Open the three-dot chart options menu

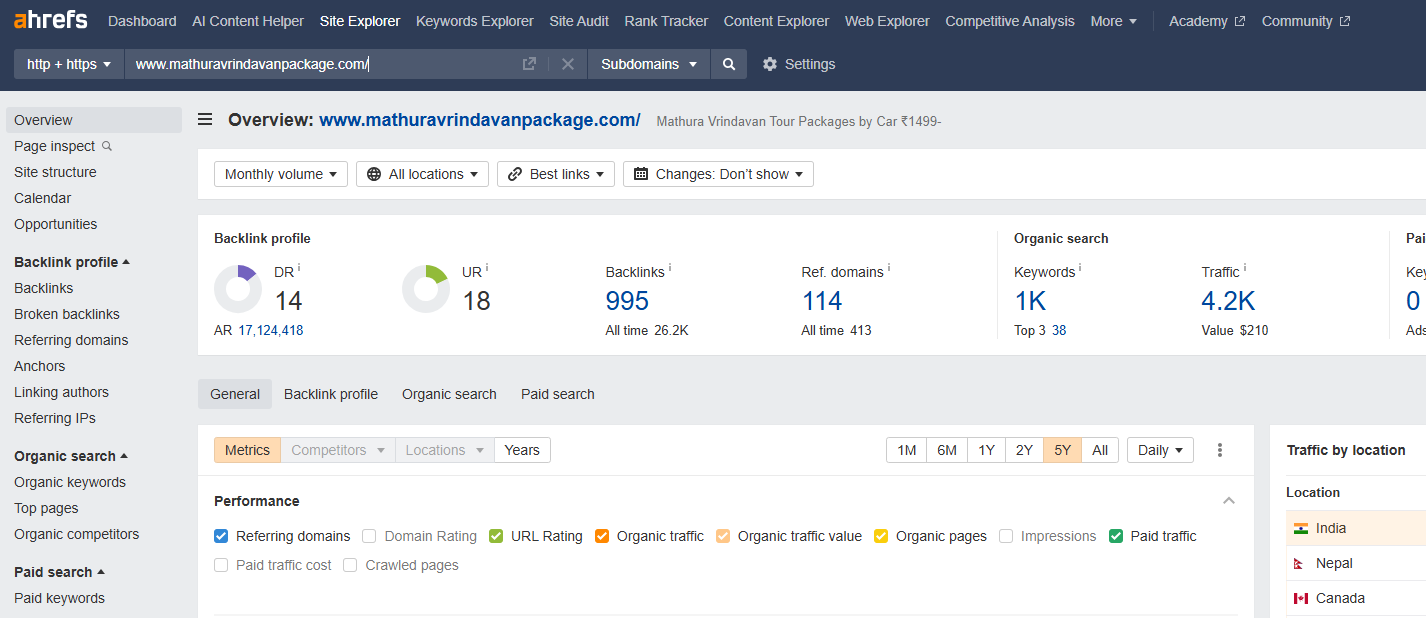point(1220,450)
